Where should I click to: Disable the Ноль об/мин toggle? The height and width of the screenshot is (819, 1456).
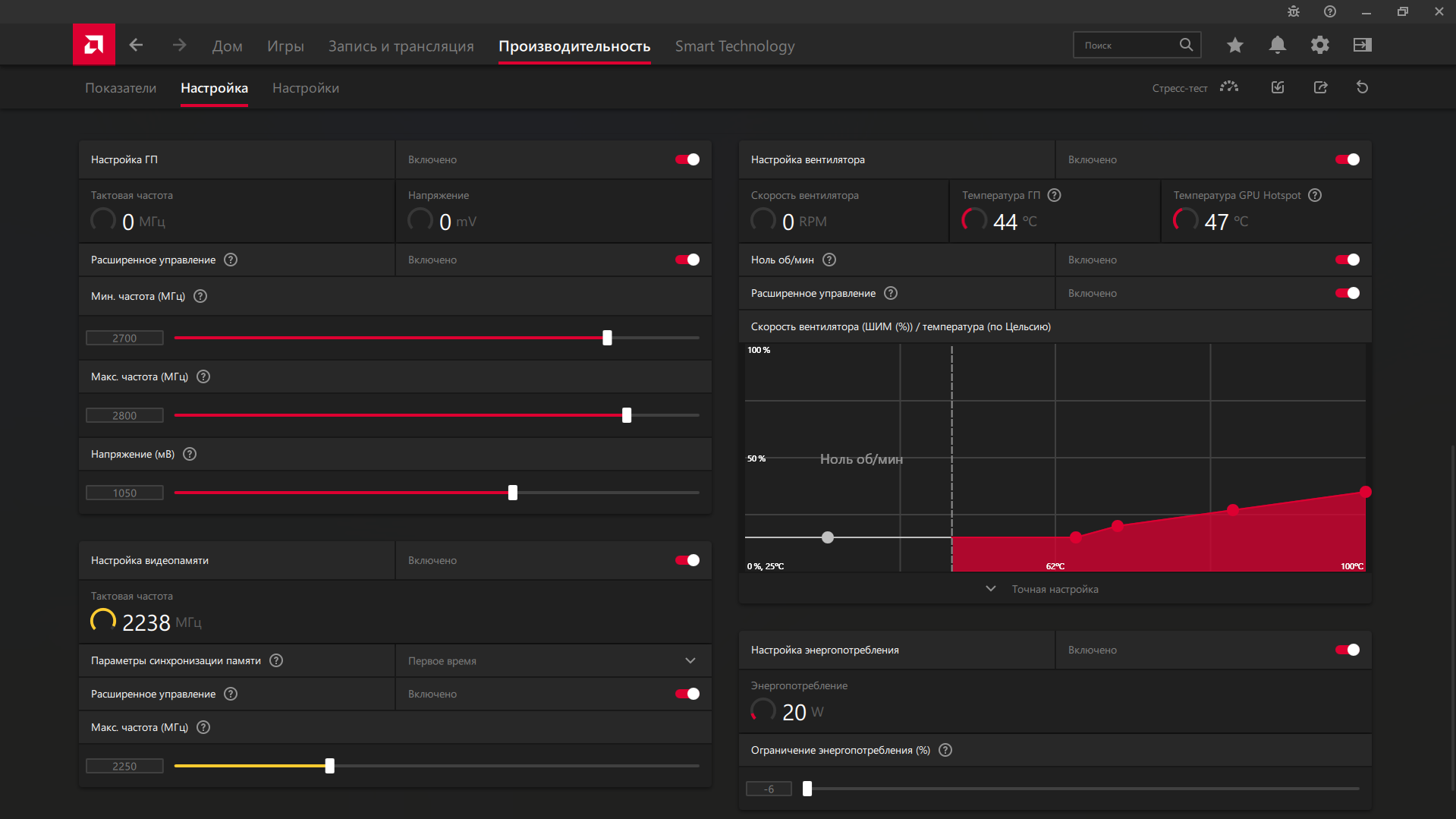pyautogui.click(x=1348, y=260)
